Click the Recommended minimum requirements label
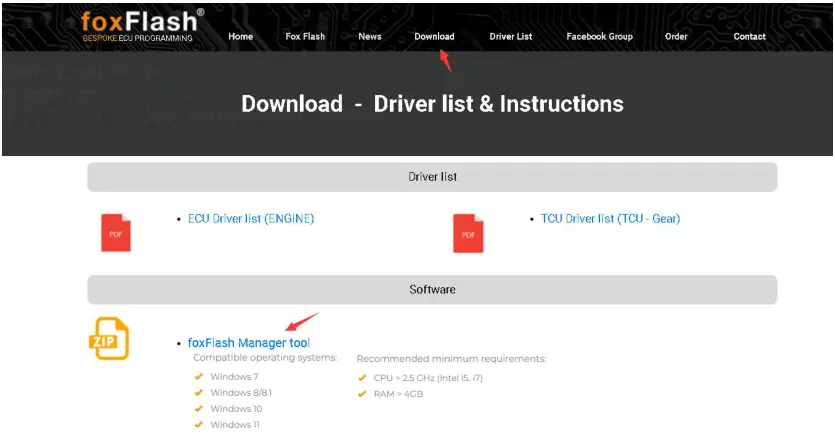Viewport: 835px width, 437px height. (x=452, y=359)
